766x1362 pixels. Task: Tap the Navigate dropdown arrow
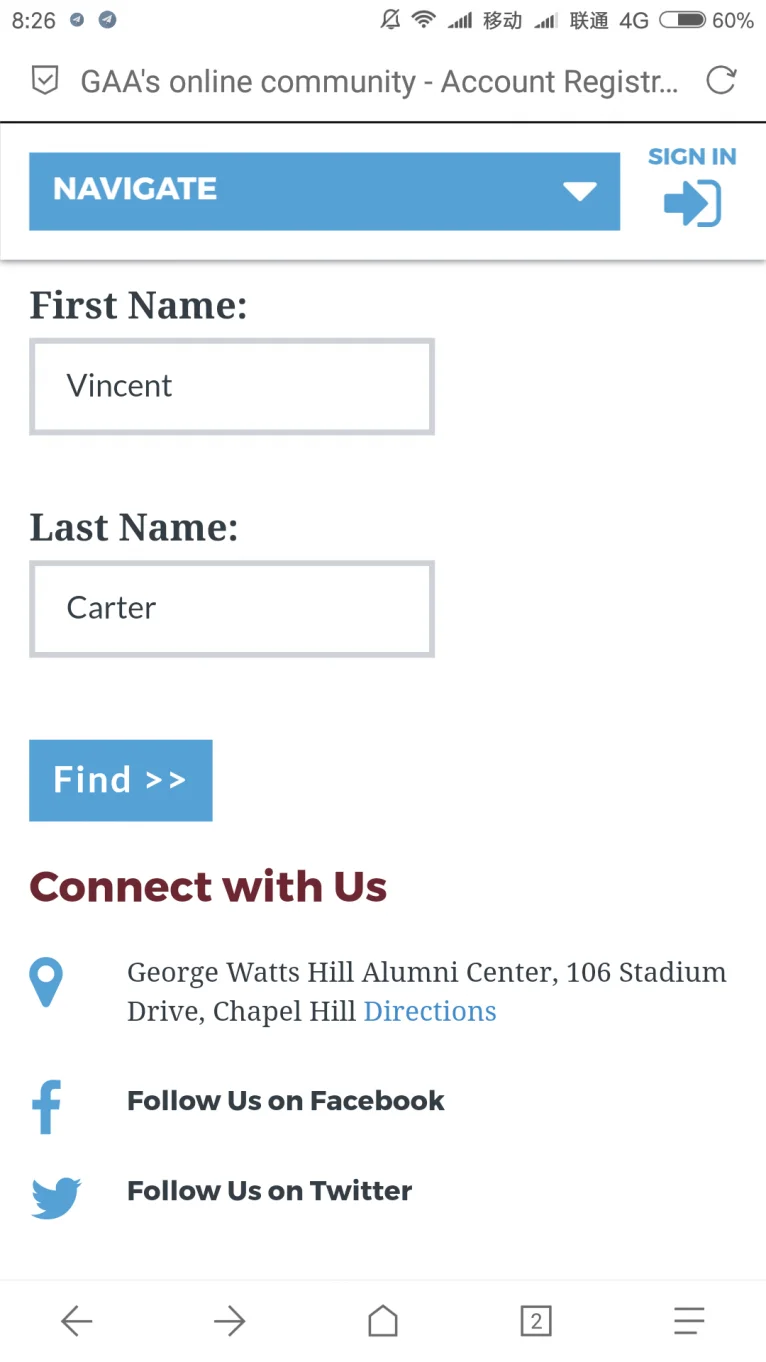(580, 191)
